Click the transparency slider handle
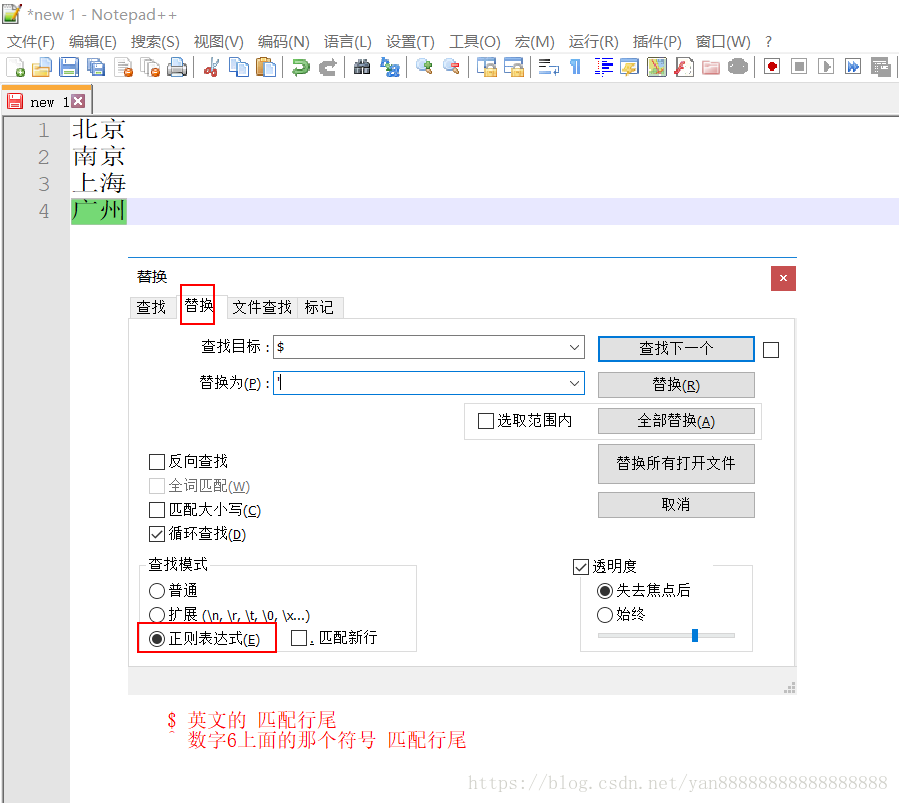 pyautogui.click(x=695, y=635)
